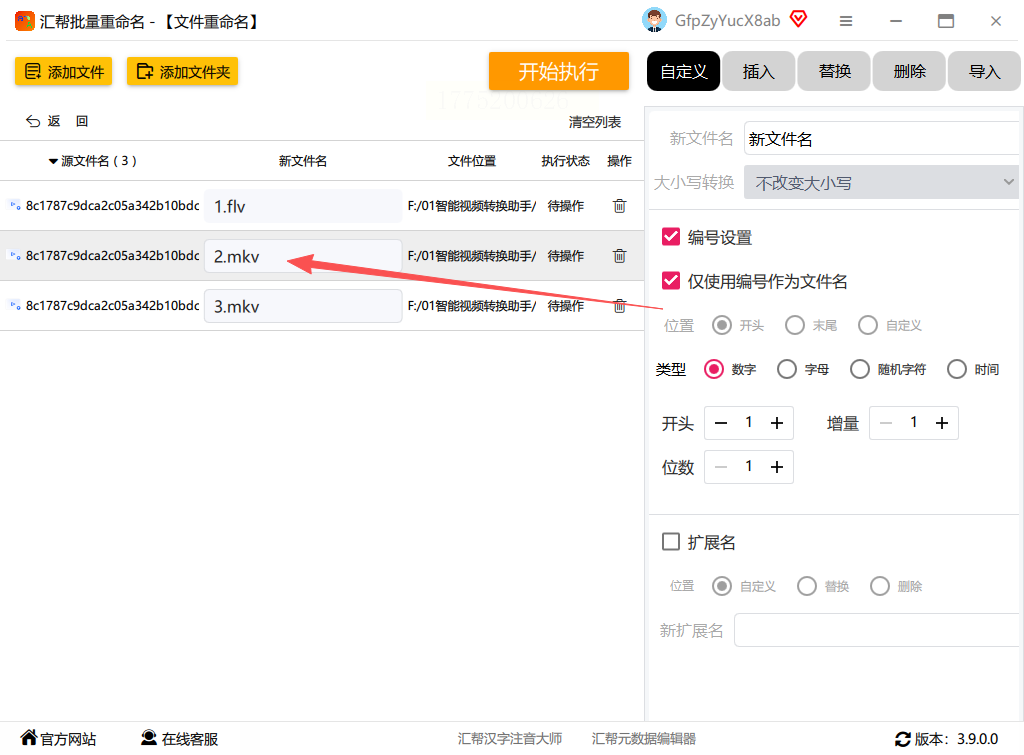Select extension 删除 radio button
Screen dimensions: 1024x755
coord(880,586)
